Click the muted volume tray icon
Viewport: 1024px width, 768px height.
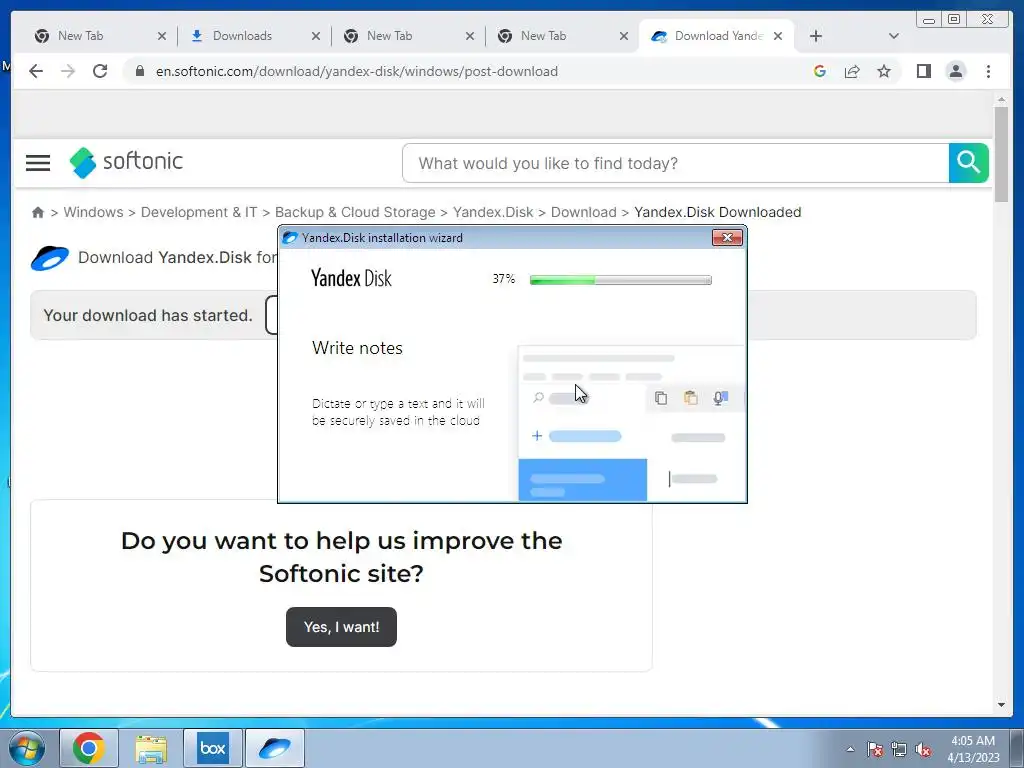pos(923,749)
